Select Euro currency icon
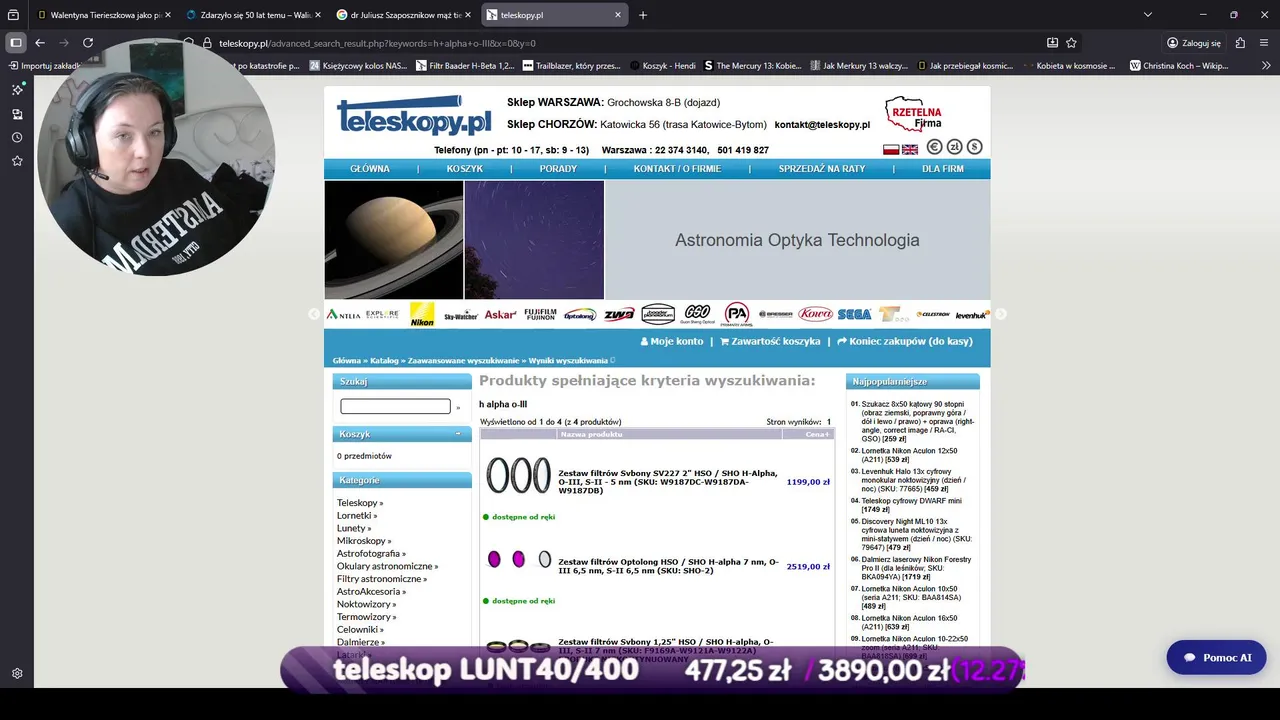1280x720 pixels. pos(935,147)
